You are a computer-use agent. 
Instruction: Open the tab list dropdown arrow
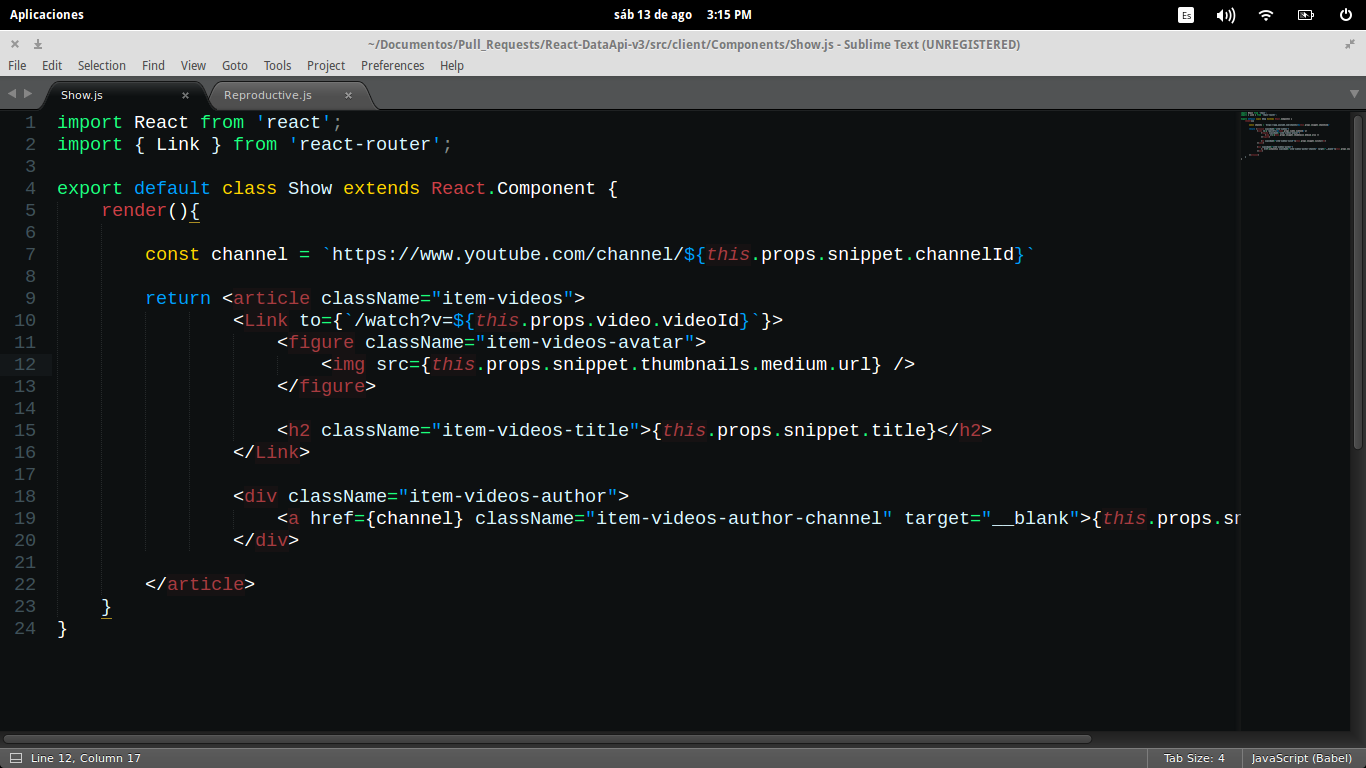(1355, 93)
